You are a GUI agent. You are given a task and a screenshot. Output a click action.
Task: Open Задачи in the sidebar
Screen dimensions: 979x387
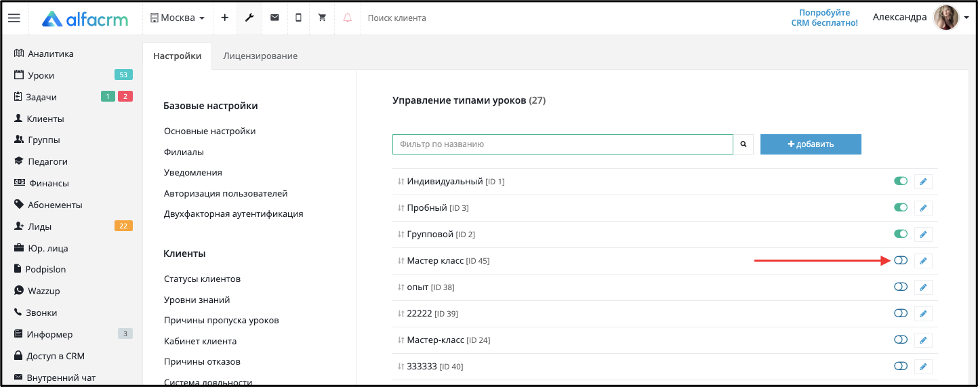point(36,97)
